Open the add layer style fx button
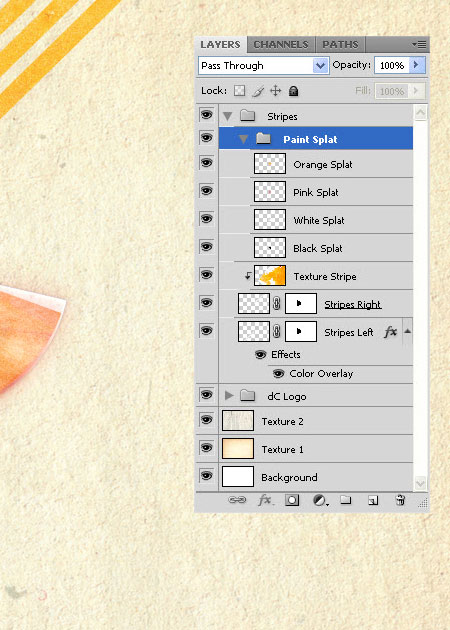The height and width of the screenshot is (630, 450). [x=265, y=500]
